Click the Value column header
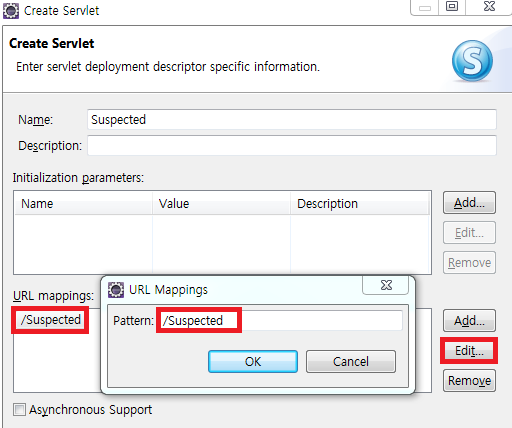 [x=221, y=203]
